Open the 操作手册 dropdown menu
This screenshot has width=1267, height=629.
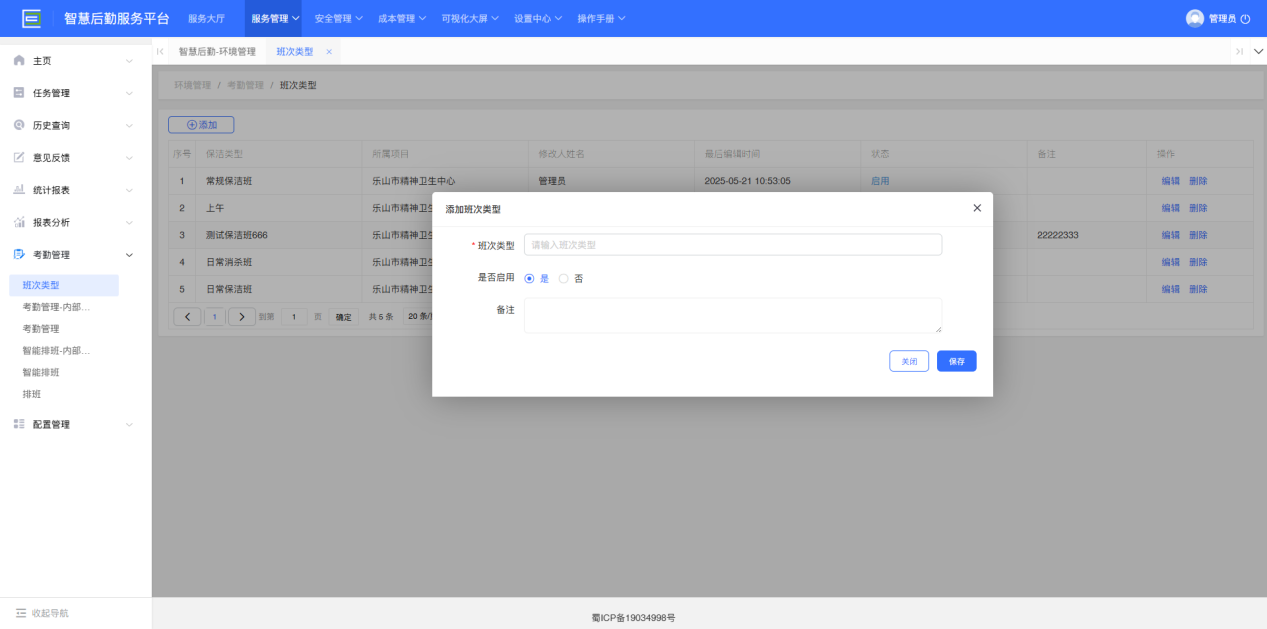coord(601,18)
